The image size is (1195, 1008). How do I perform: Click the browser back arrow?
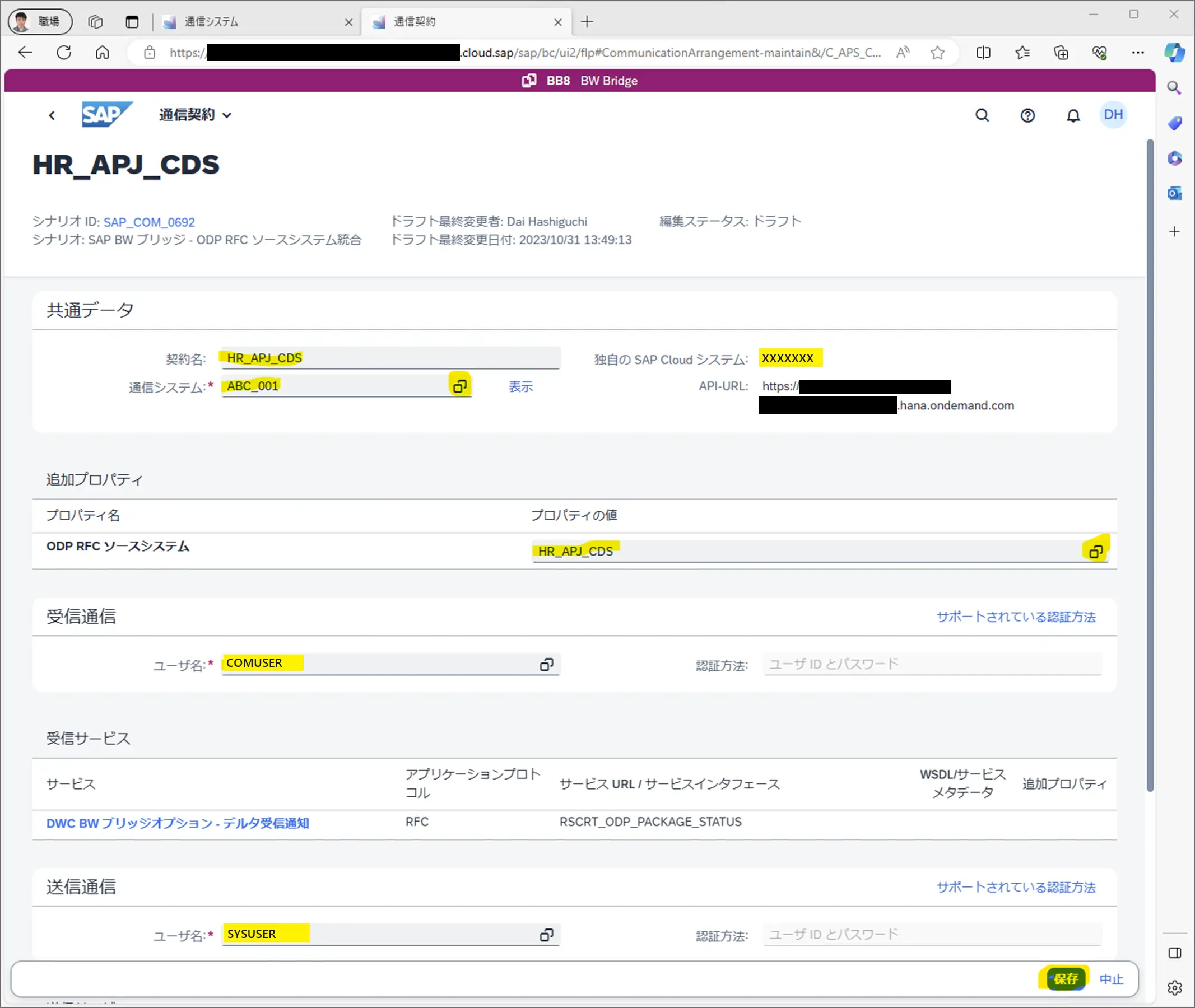click(25, 53)
